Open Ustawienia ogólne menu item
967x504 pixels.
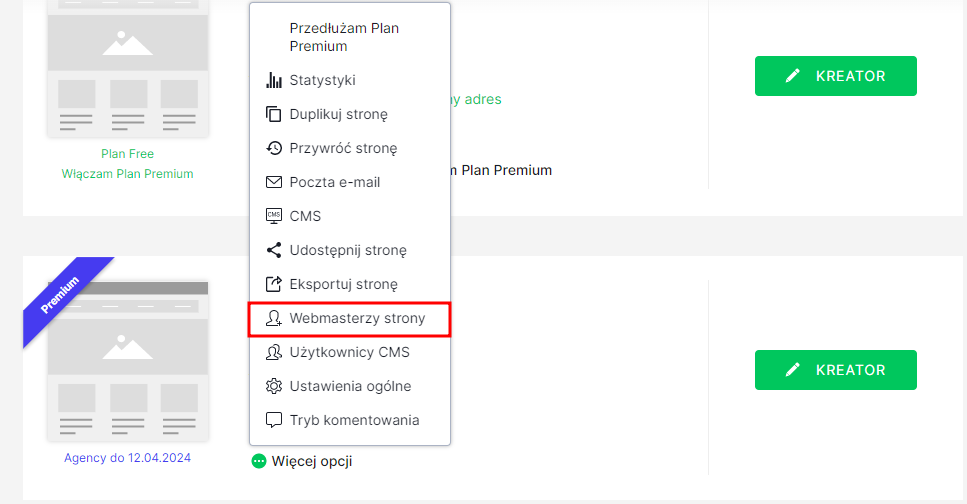350,386
